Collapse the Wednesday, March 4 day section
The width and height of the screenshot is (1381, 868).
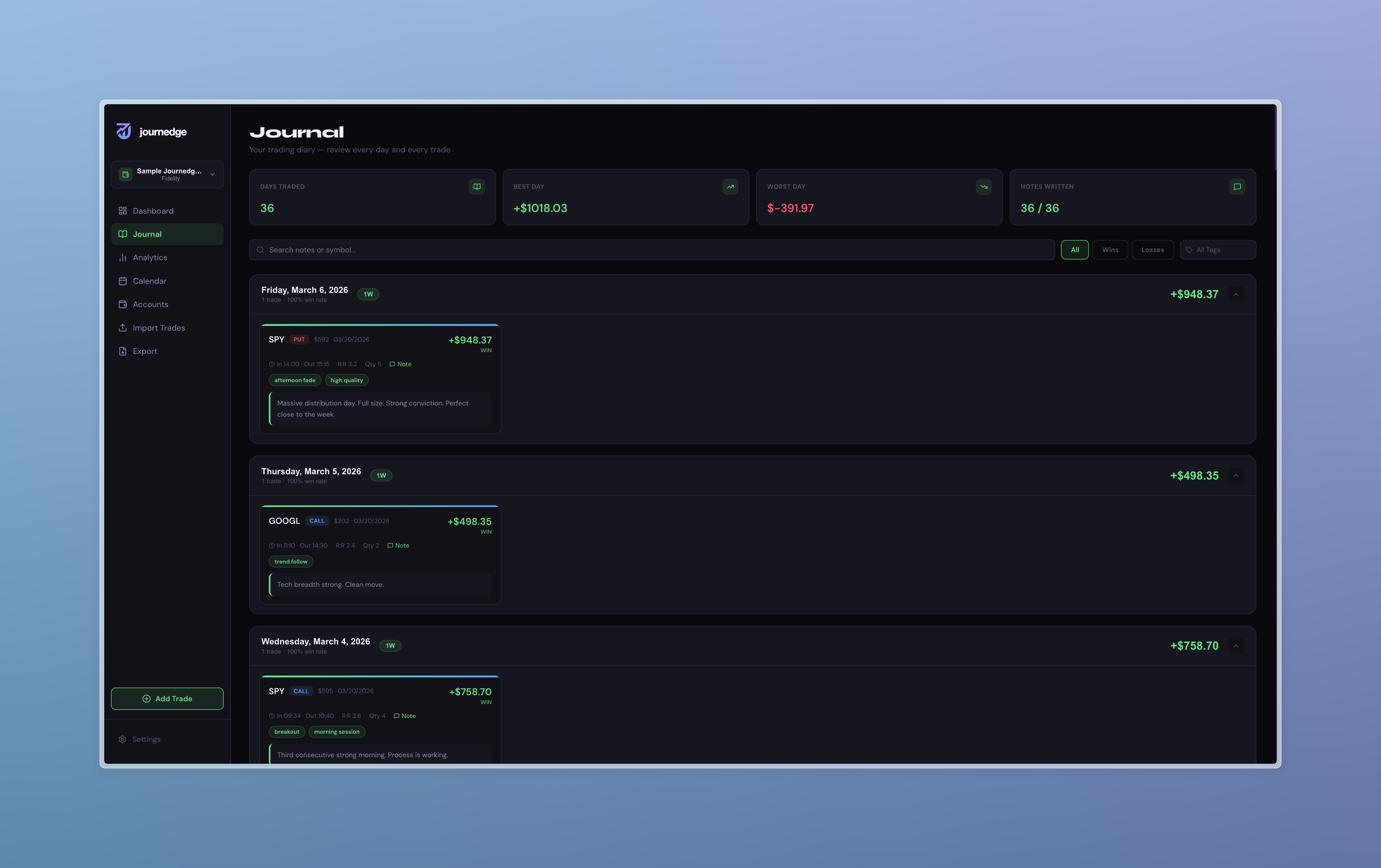point(1236,646)
